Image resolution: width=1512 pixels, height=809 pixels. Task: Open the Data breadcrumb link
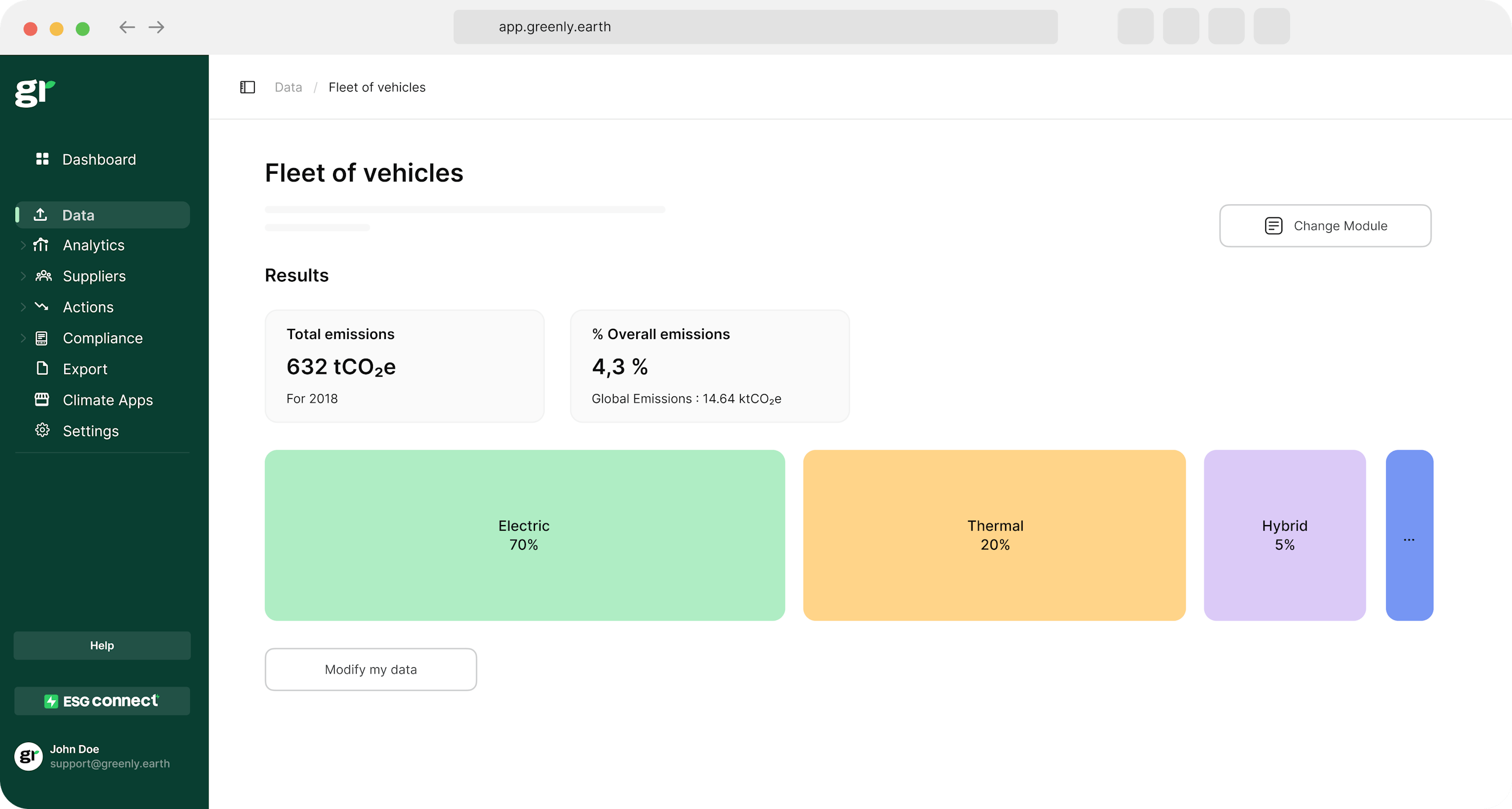point(287,87)
